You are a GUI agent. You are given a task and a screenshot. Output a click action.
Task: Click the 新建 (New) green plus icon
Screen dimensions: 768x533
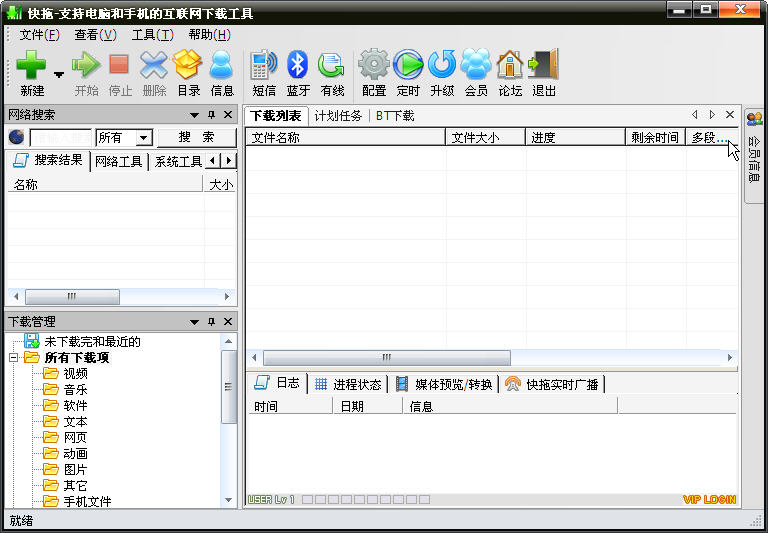[x=30, y=66]
